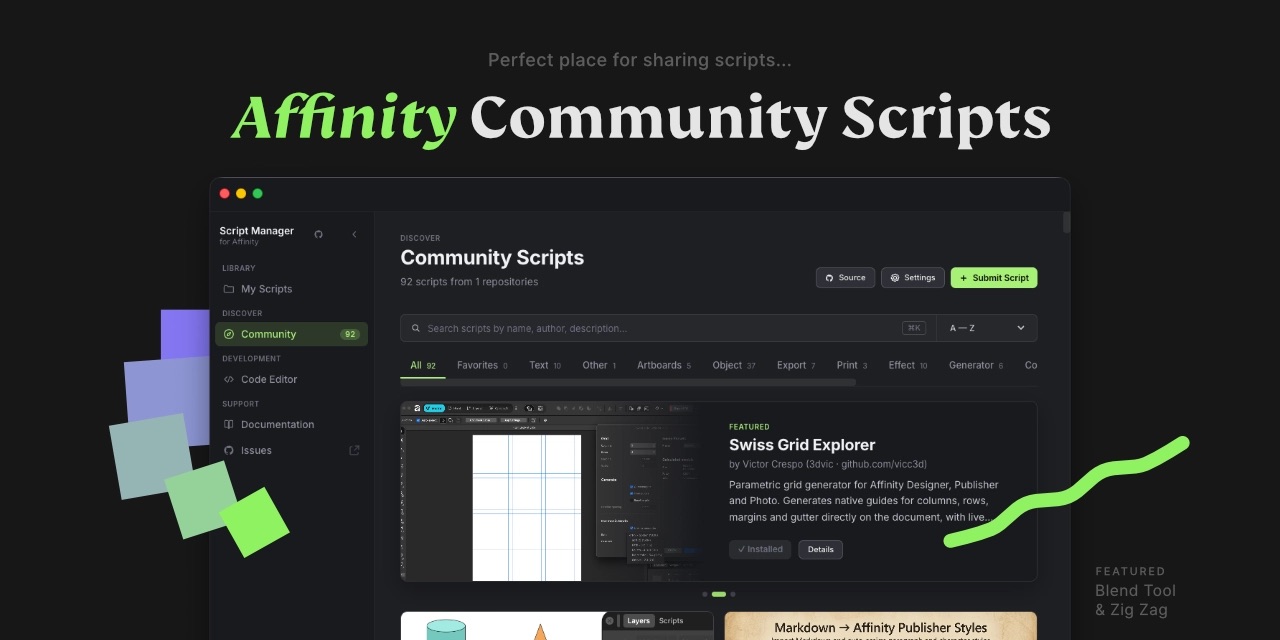Select Community in the sidebar
Screen dimensions: 1280x640
(x=291, y=334)
